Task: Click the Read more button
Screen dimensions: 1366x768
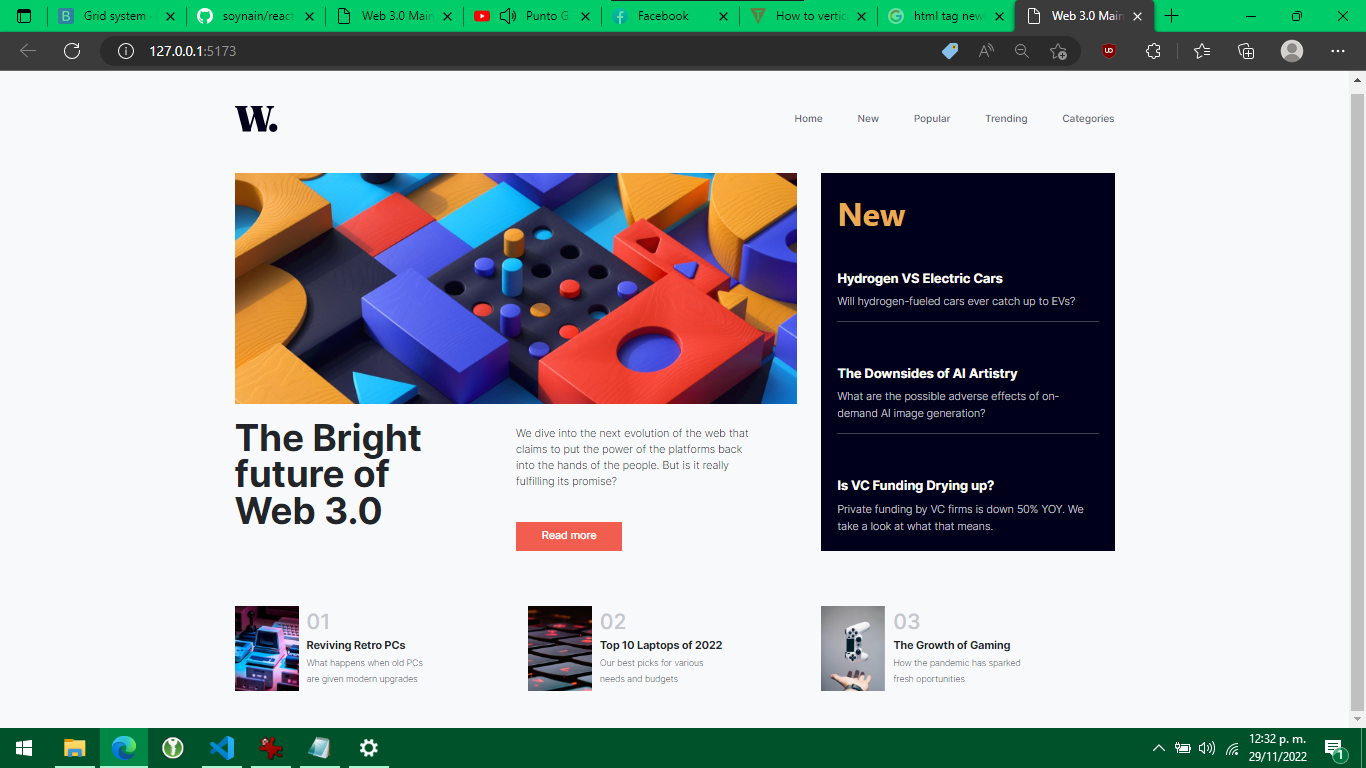Action: click(x=568, y=536)
